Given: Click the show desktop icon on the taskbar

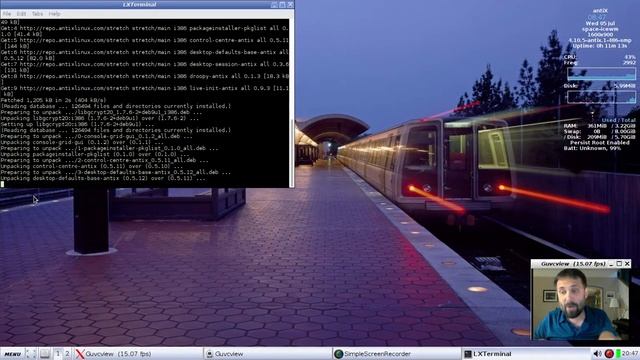Looking at the screenshot, I should click(31, 354).
